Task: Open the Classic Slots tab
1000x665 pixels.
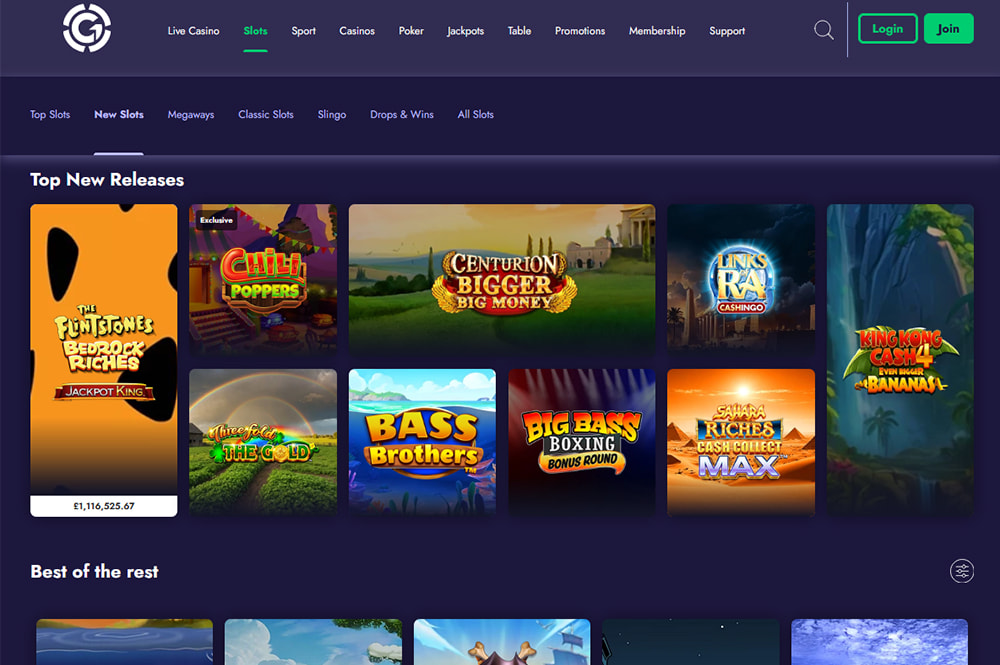Action: coord(266,115)
